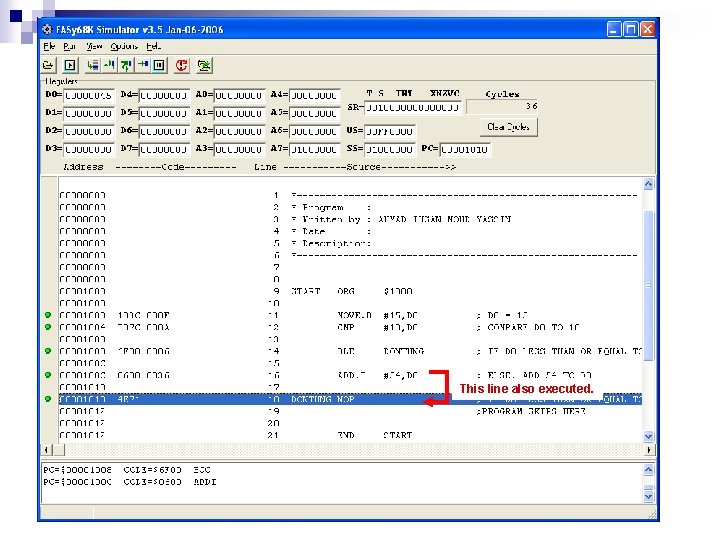Click the US user stack field

(x=390, y=131)
